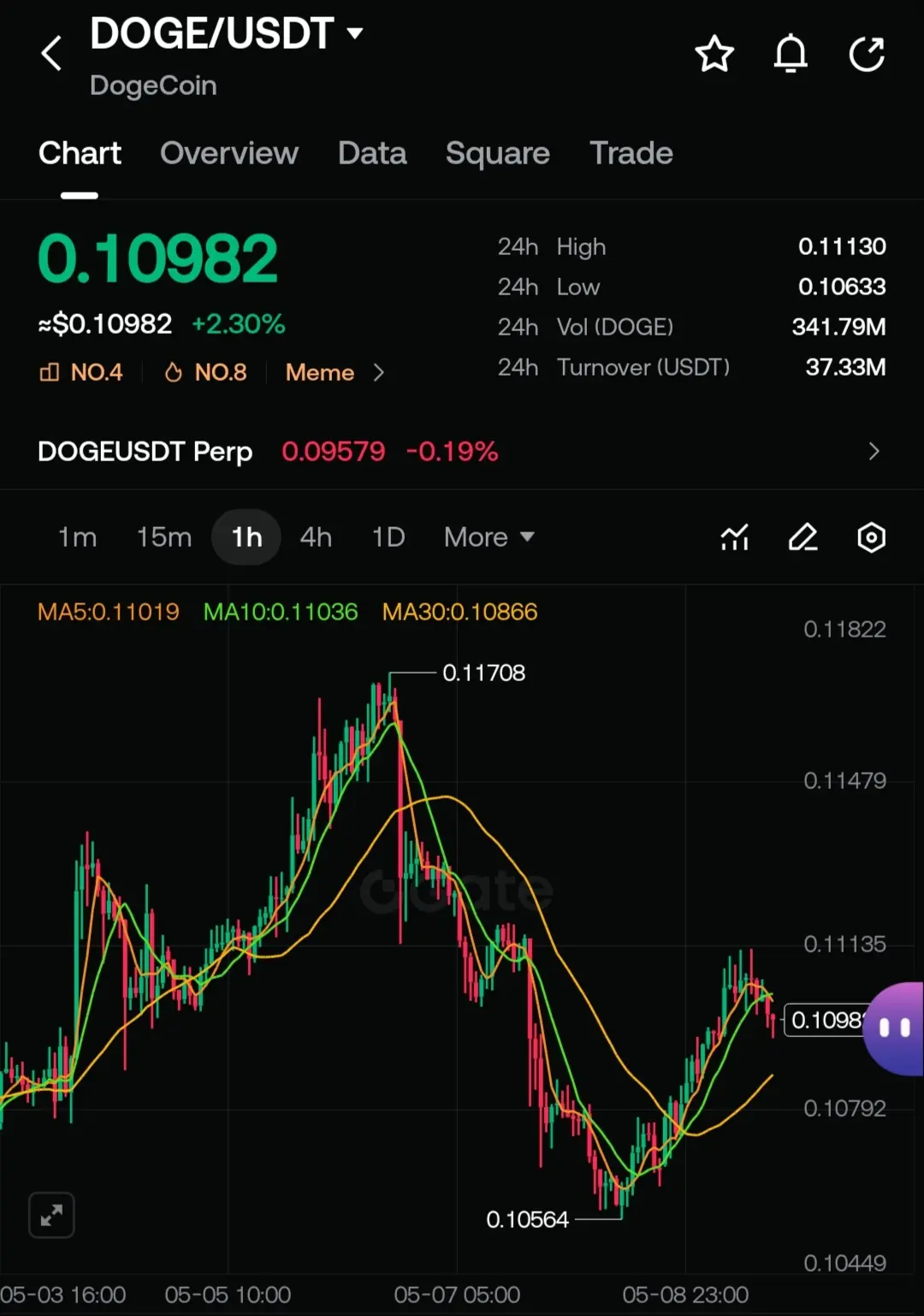
Task: Expand chart to fullscreen
Action: coord(51,1215)
